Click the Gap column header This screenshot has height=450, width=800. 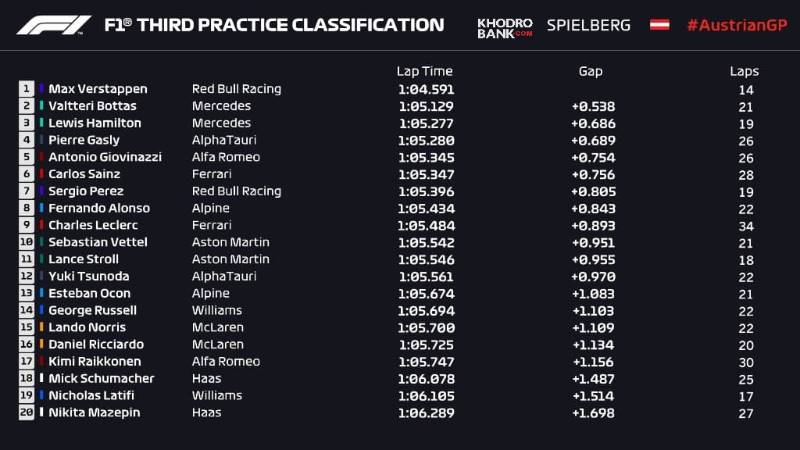pyautogui.click(x=591, y=71)
